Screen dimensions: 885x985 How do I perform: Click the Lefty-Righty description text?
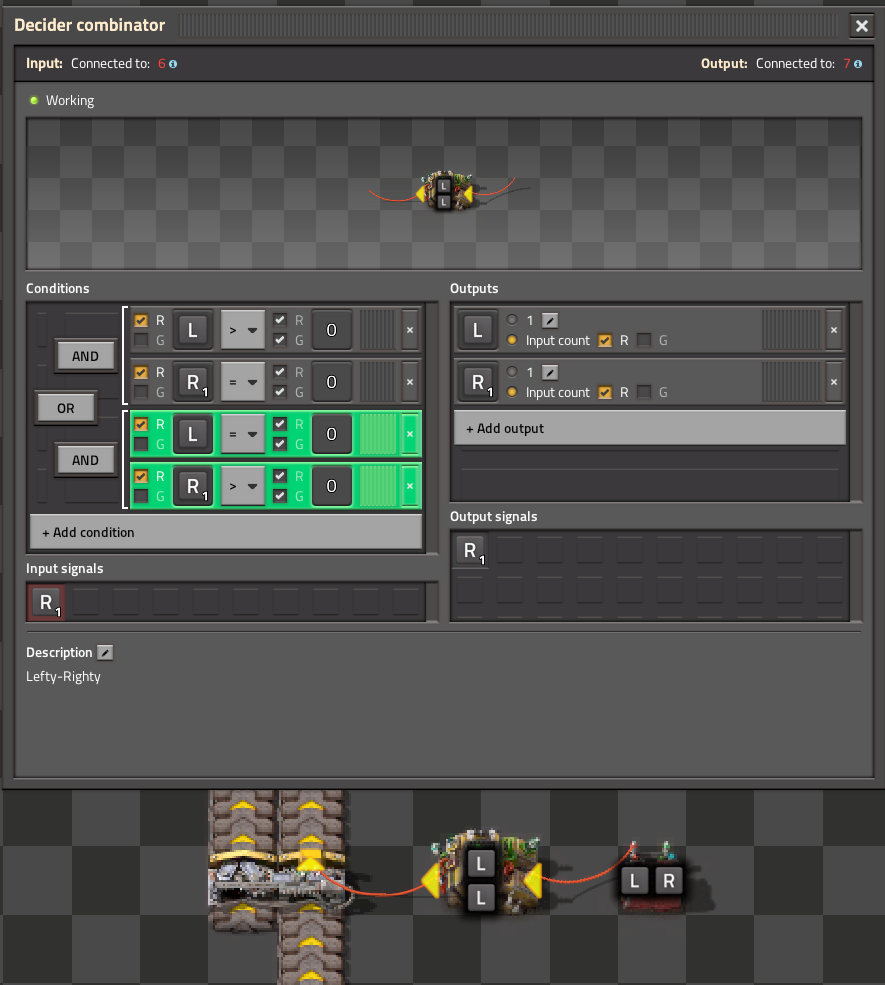tap(63, 677)
